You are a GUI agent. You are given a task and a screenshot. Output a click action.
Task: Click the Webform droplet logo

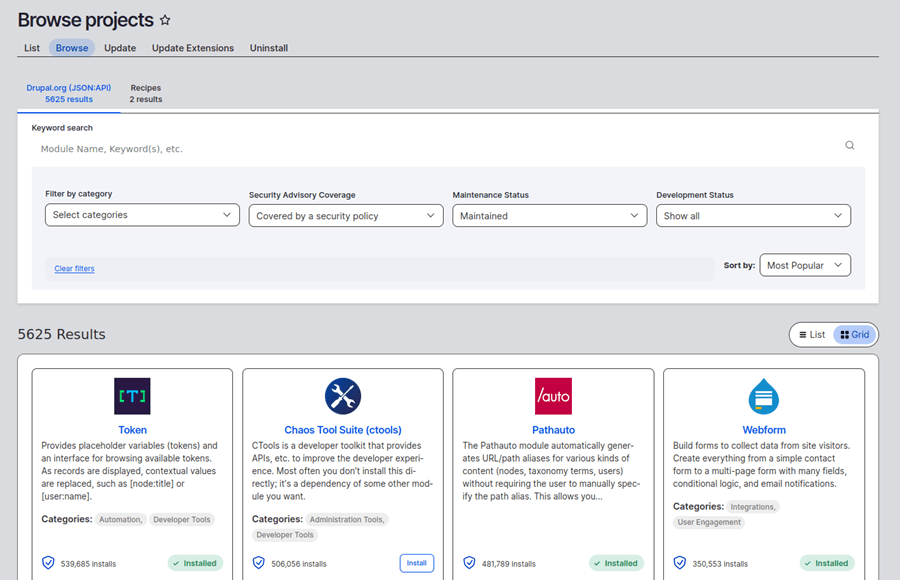pyautogui.click(x=764, y=396)
